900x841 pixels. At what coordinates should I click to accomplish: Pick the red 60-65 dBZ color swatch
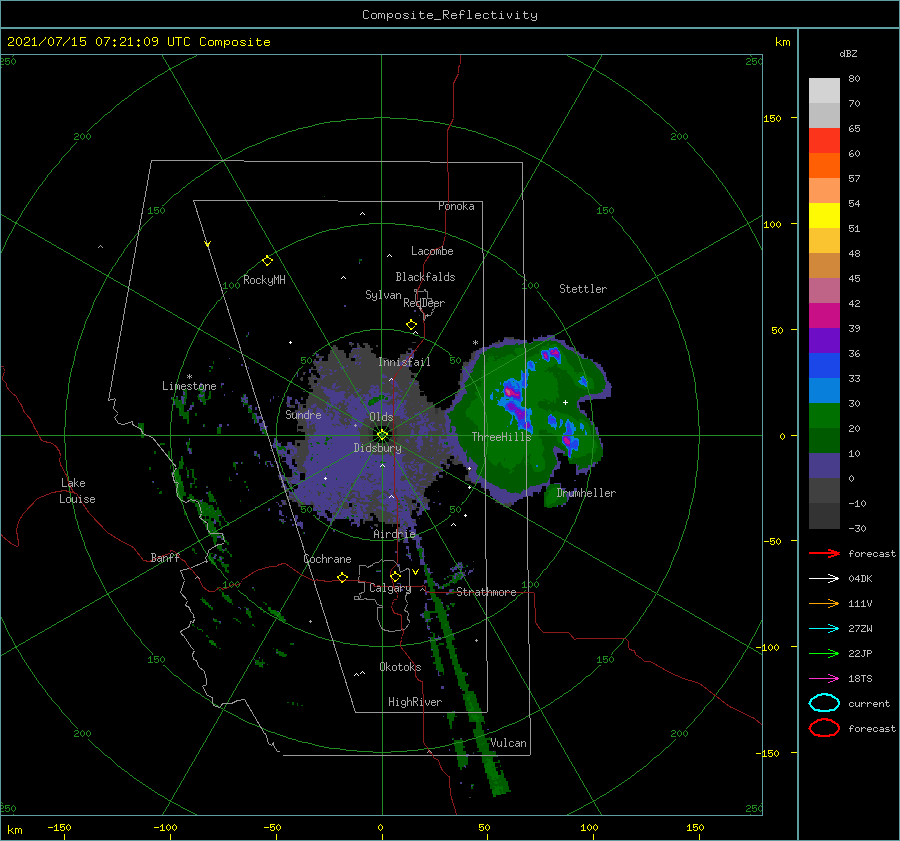[x=824, y=141]
